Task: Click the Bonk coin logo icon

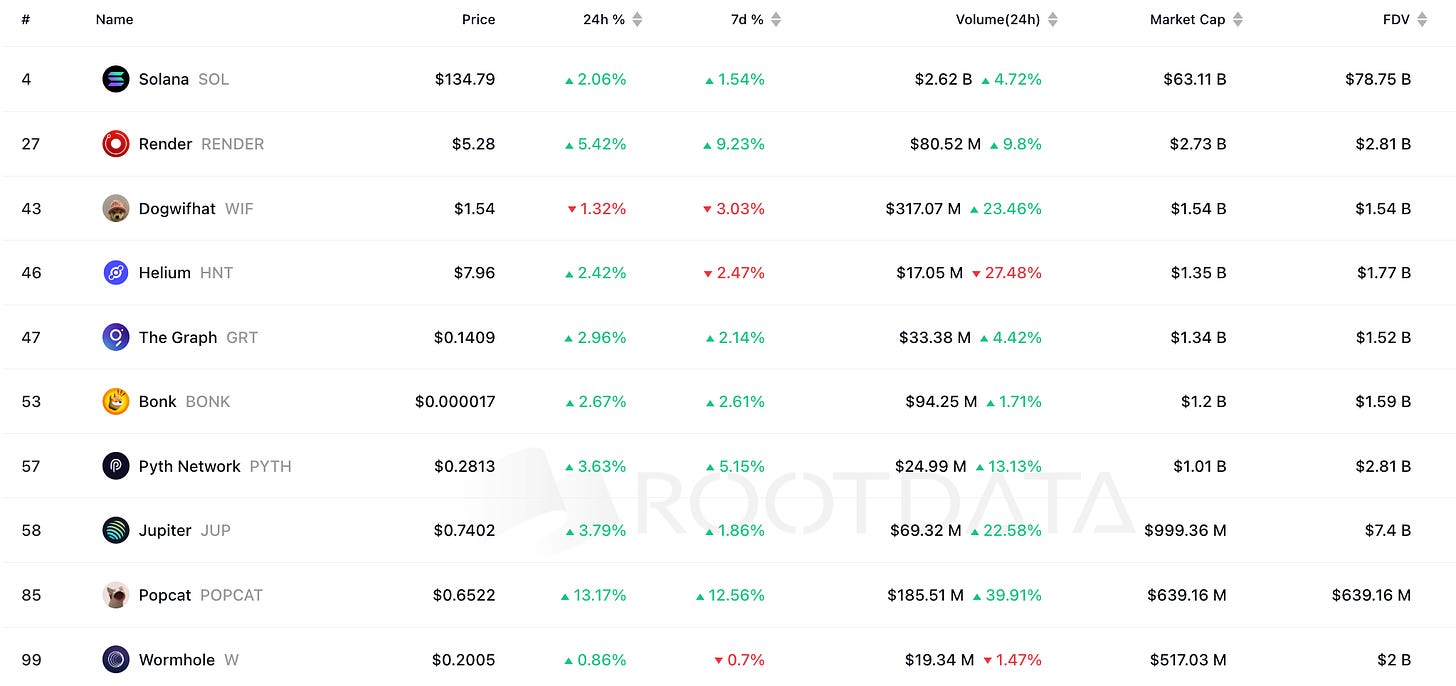Action: (116, 401)
